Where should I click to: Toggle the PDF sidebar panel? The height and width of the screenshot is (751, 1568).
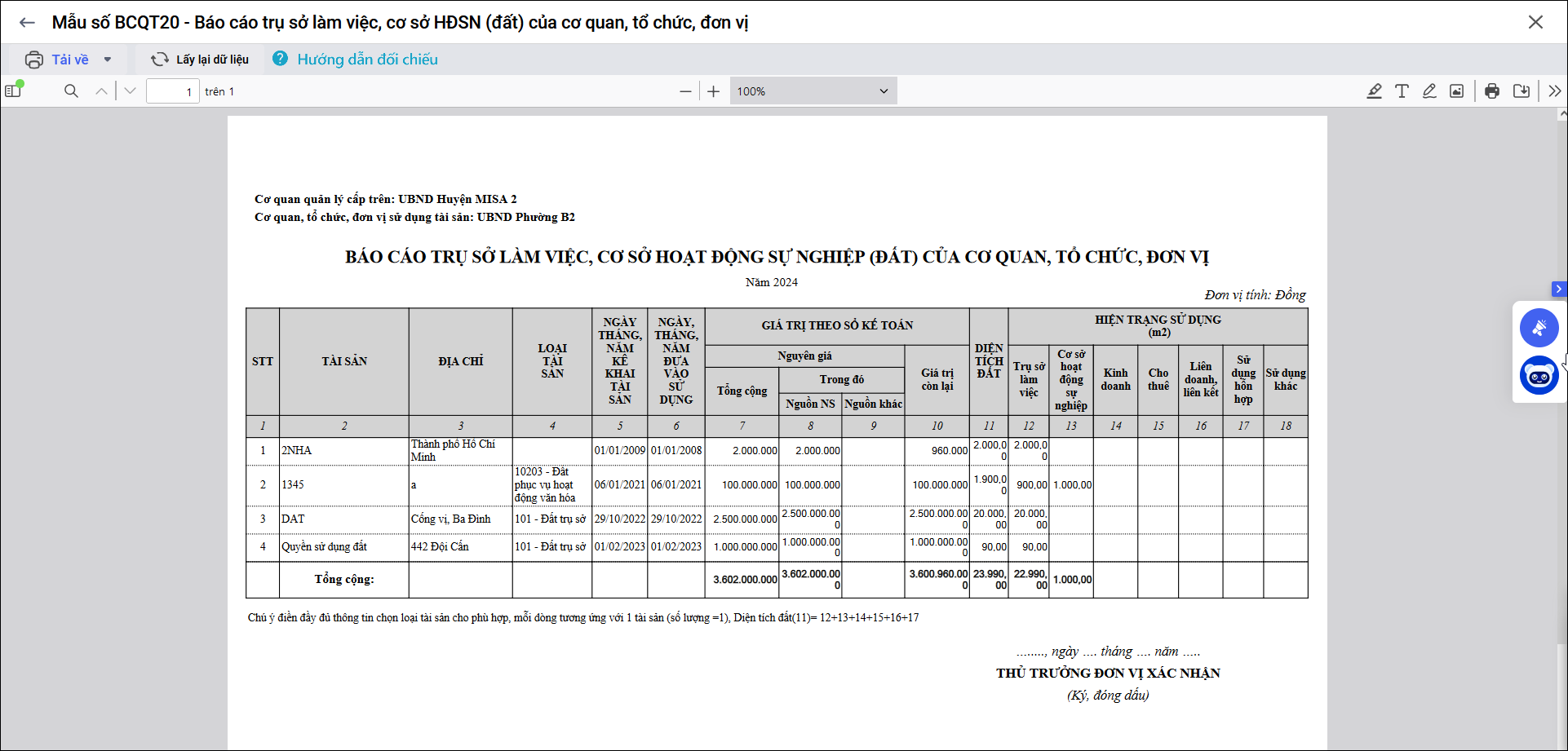click(x=14, y=91)
